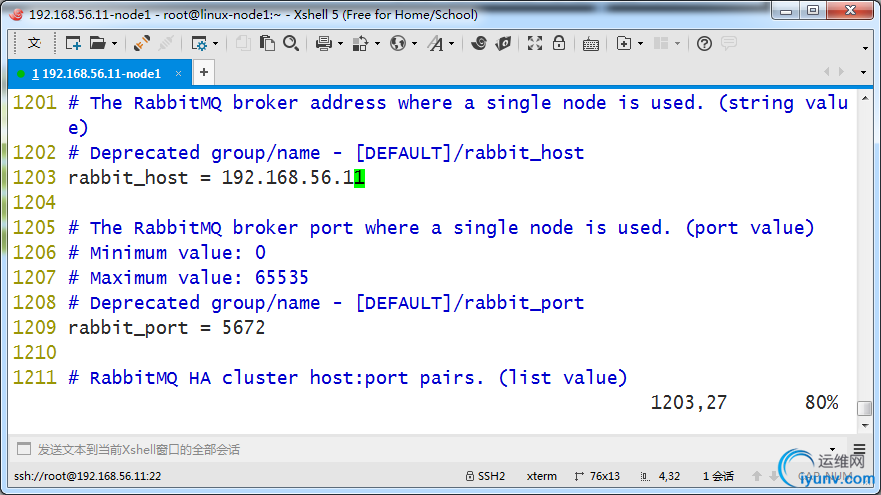This screenshot has width=881, height=495.
Task: Click the tab arrangement layout icon
Action: click(661, 43)
